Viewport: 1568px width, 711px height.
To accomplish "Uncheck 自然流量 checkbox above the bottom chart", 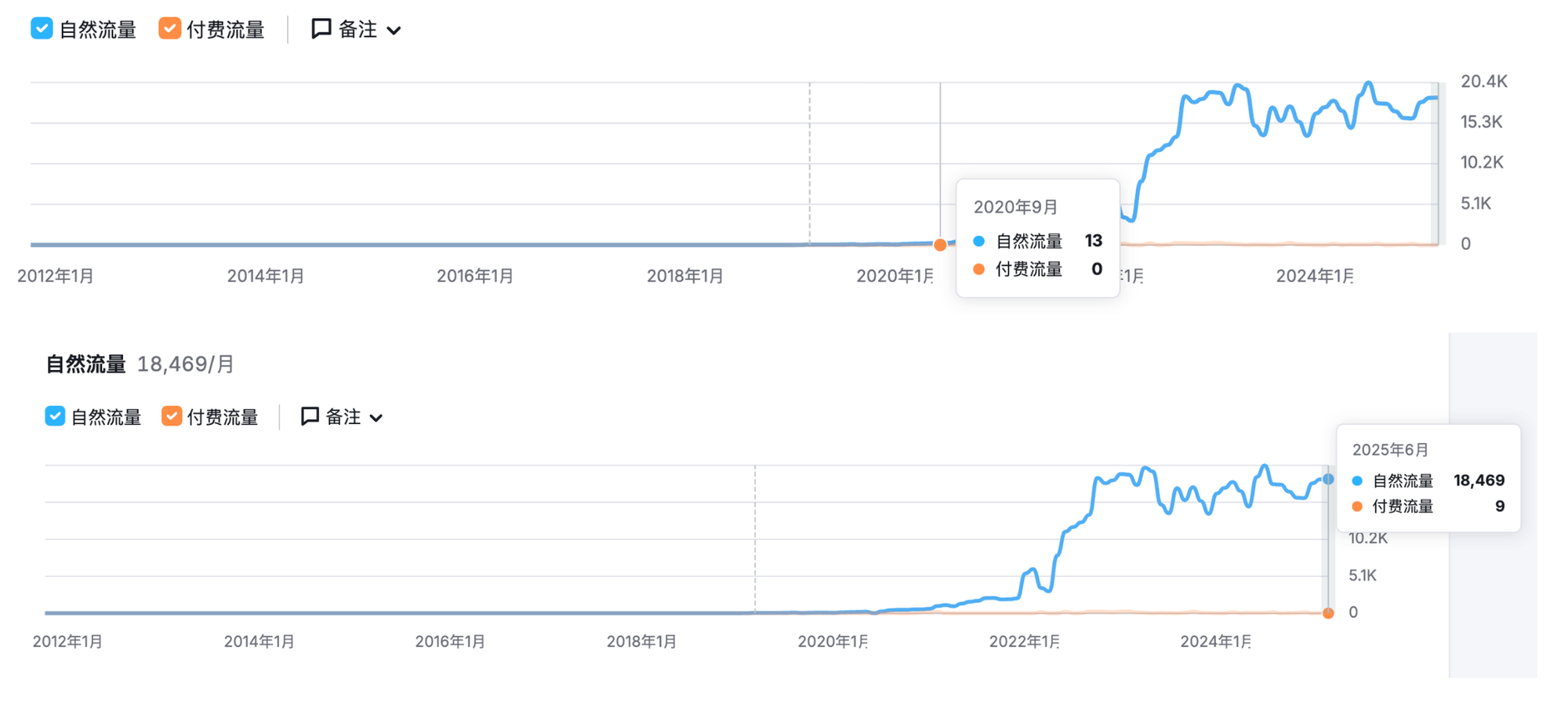I will pyautogui.click(x=55, y=416).
